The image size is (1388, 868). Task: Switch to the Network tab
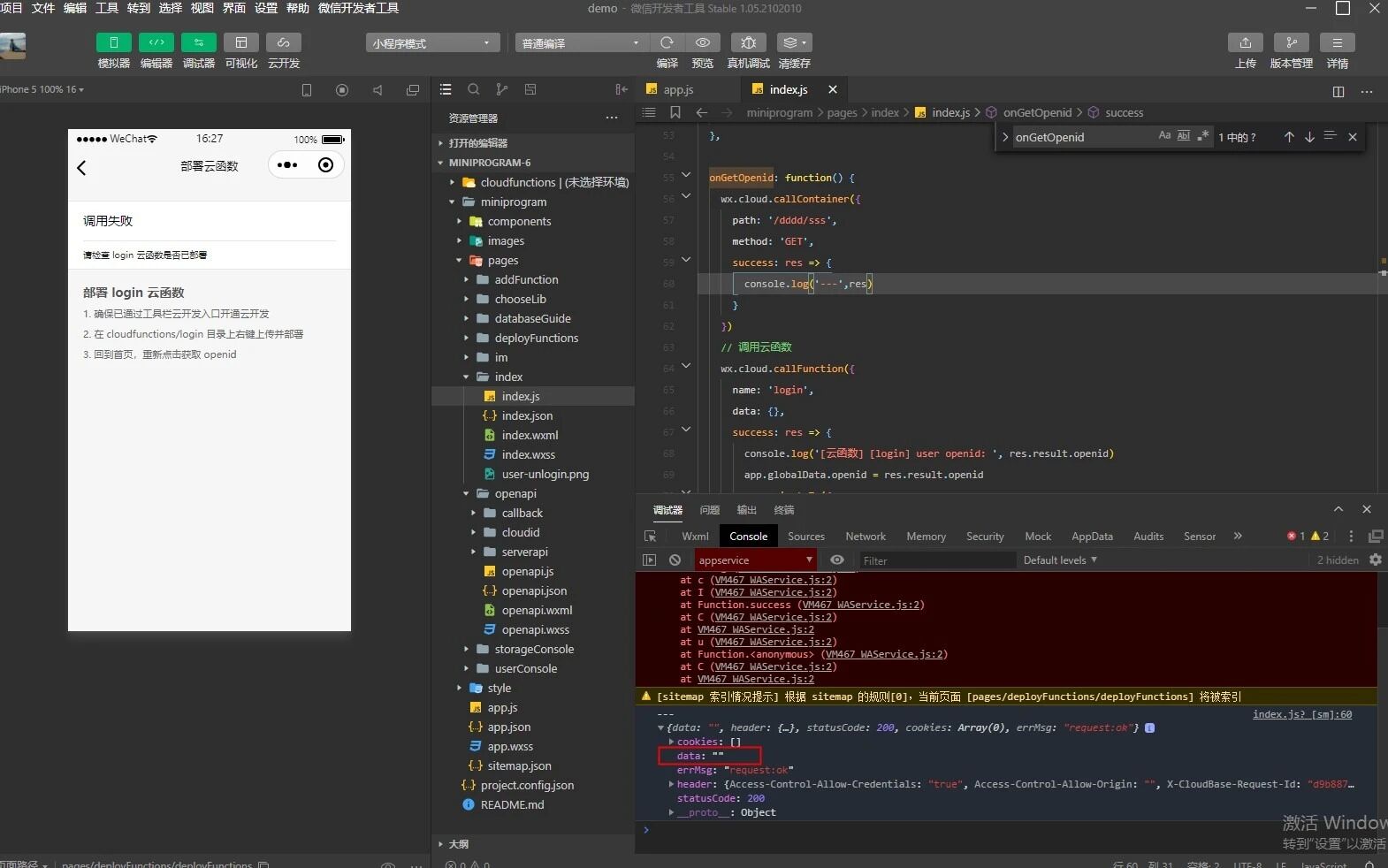[865, 537]
